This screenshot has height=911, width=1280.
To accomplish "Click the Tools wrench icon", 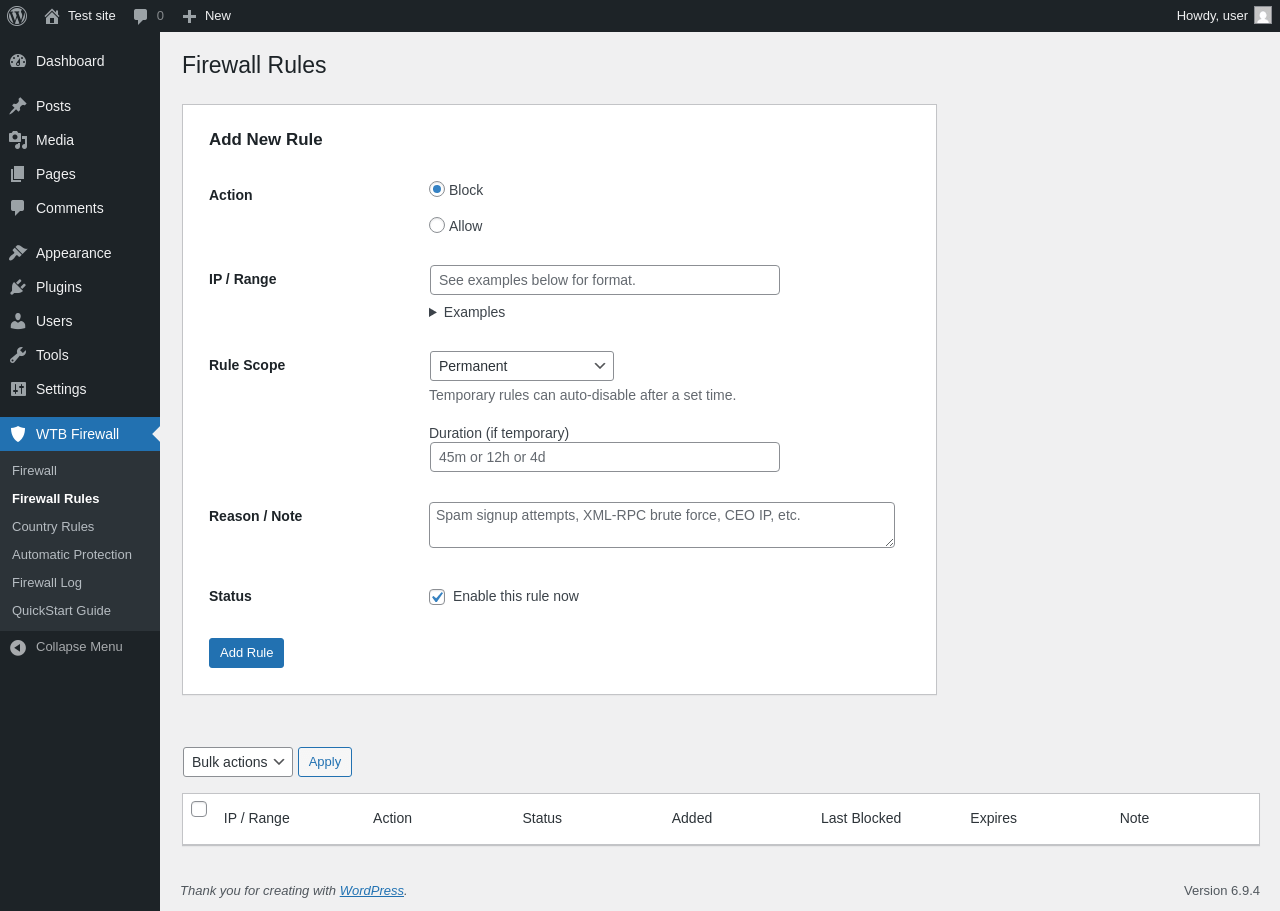I will [18, 355].
